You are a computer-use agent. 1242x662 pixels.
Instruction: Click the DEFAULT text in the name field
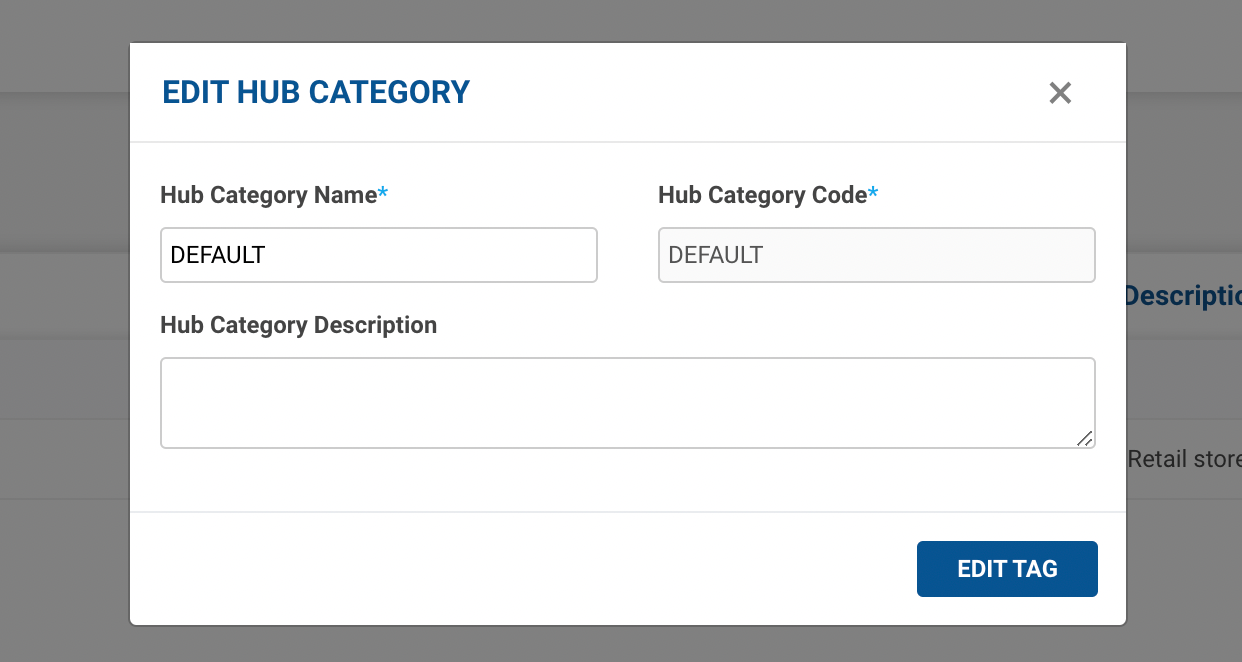point(217,255)
